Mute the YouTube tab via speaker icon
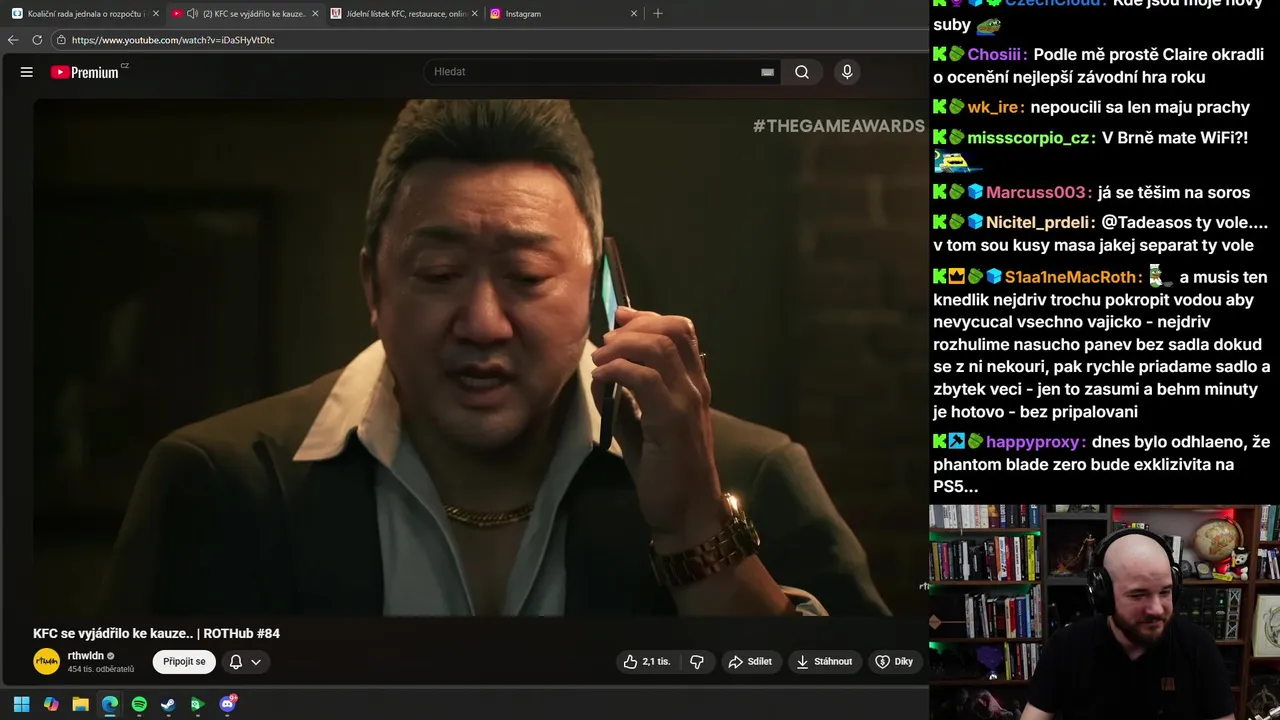Image resolution: width=1280 pixels, height=720 pixels. [x=192, y=14]
